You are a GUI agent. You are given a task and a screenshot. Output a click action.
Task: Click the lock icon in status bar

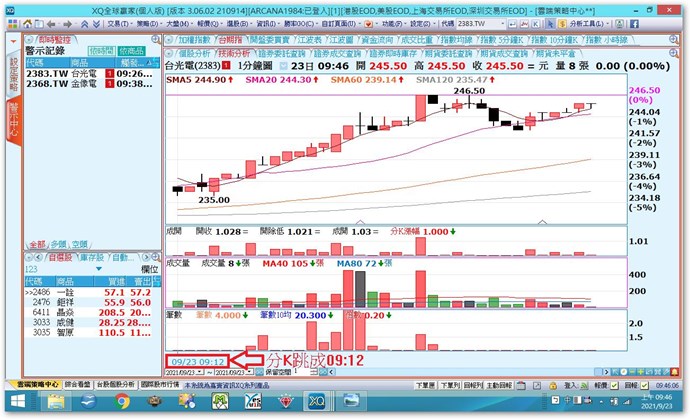(x=553, y=385)
